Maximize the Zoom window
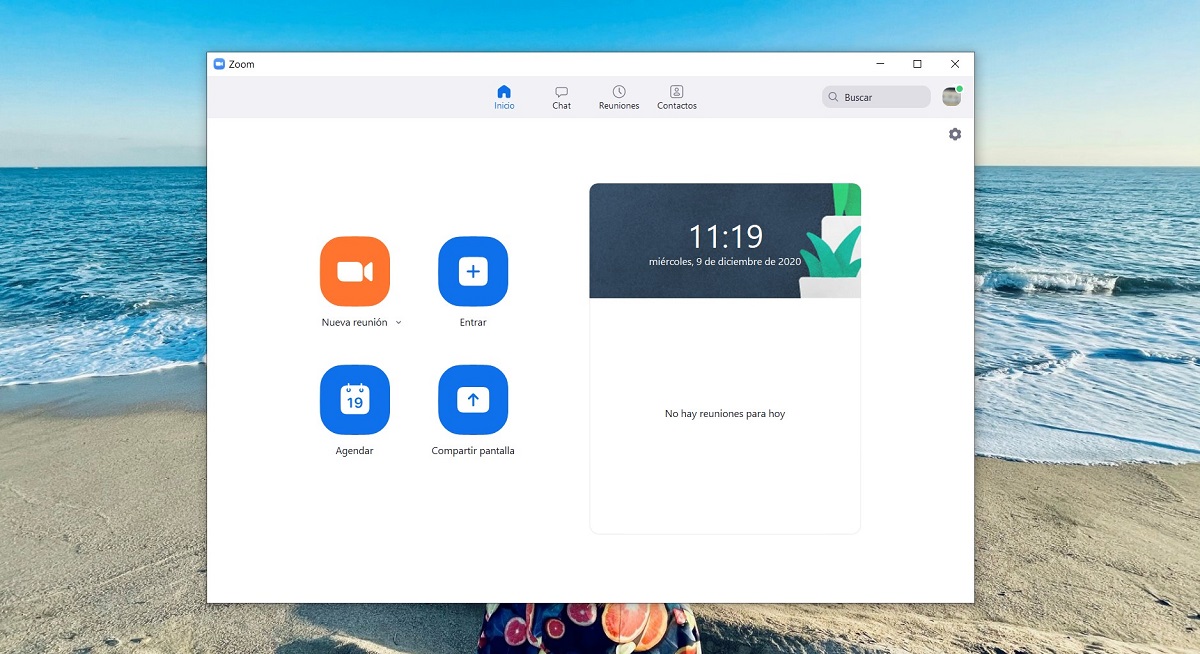This screenshot has width=1200, height=654. (x=917, y=64)
